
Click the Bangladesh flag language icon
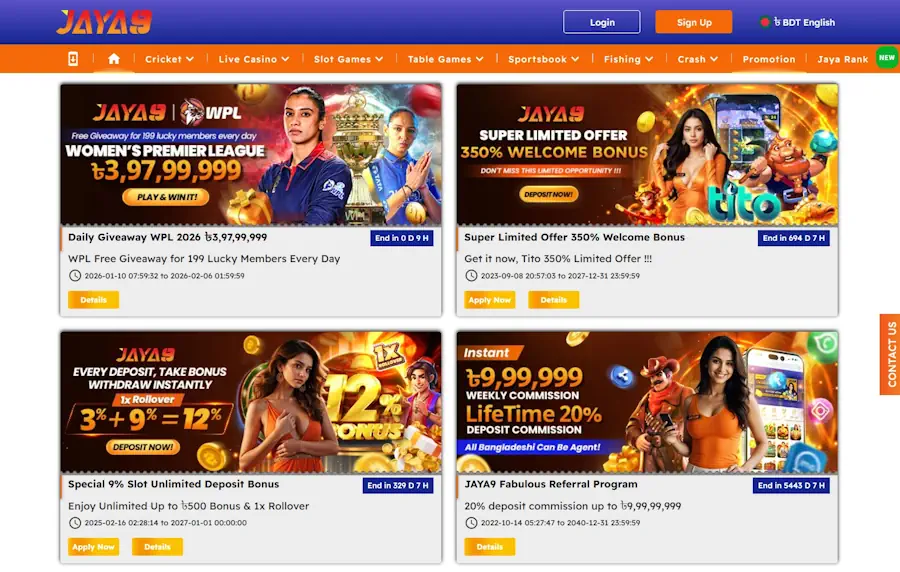(x=765, y=22)
